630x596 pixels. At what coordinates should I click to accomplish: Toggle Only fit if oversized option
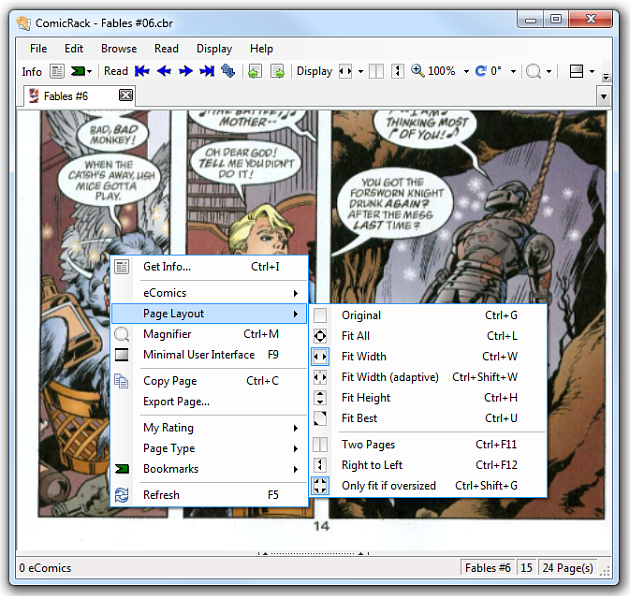(x=428, y=485)
